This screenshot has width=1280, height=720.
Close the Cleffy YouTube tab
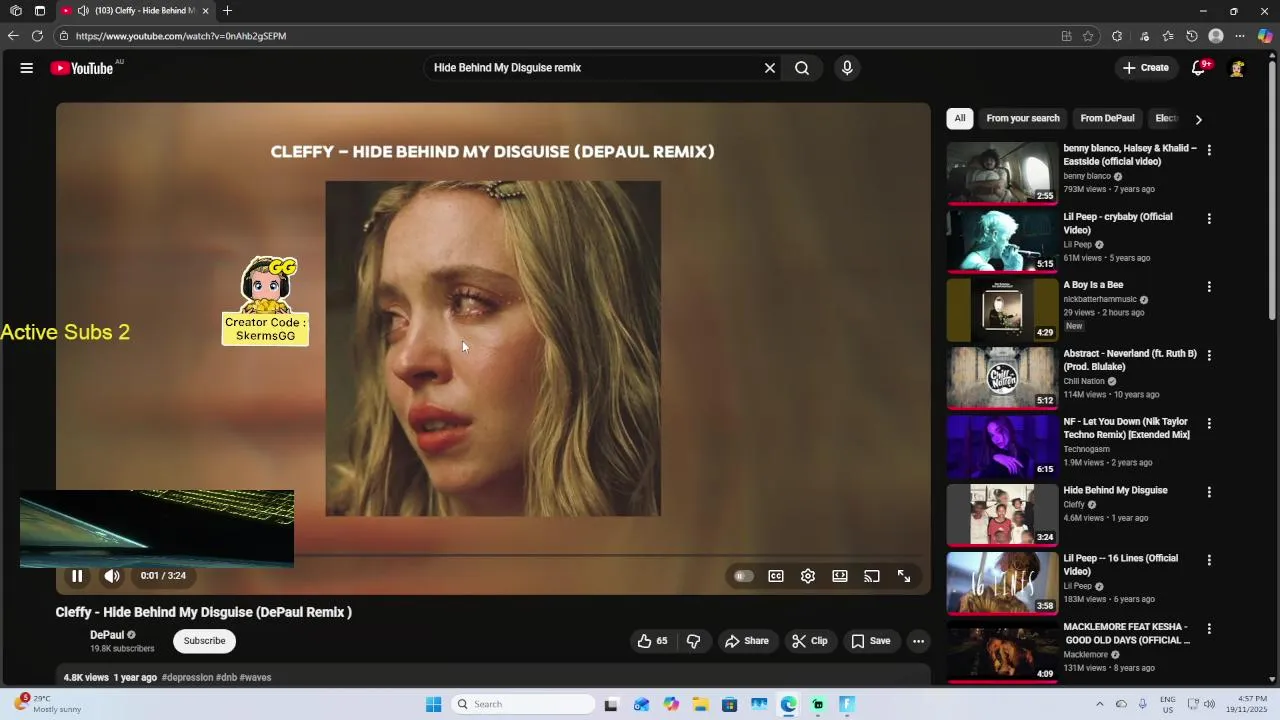[205, 11]
